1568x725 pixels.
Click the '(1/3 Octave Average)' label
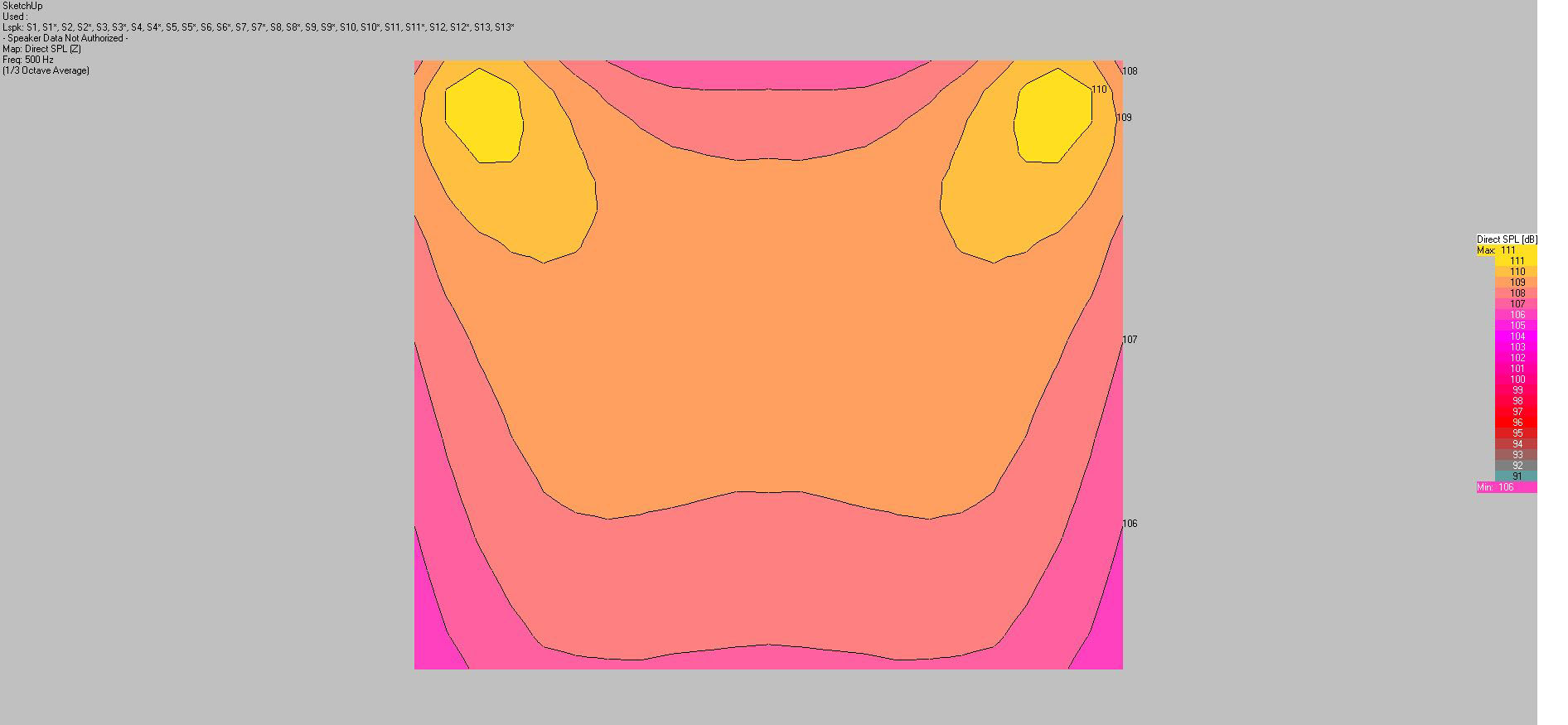pos(46,70)
